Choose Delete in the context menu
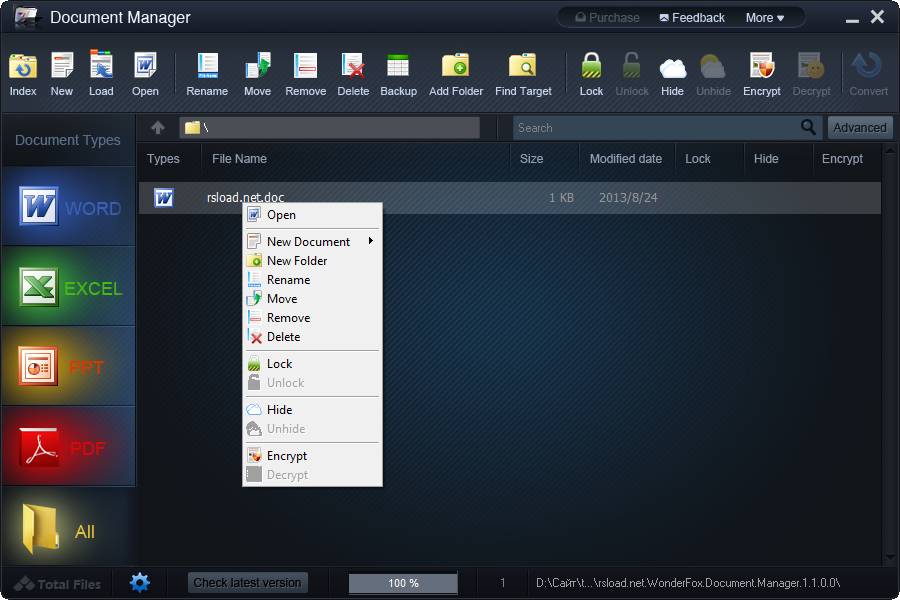 coord(313,336)
